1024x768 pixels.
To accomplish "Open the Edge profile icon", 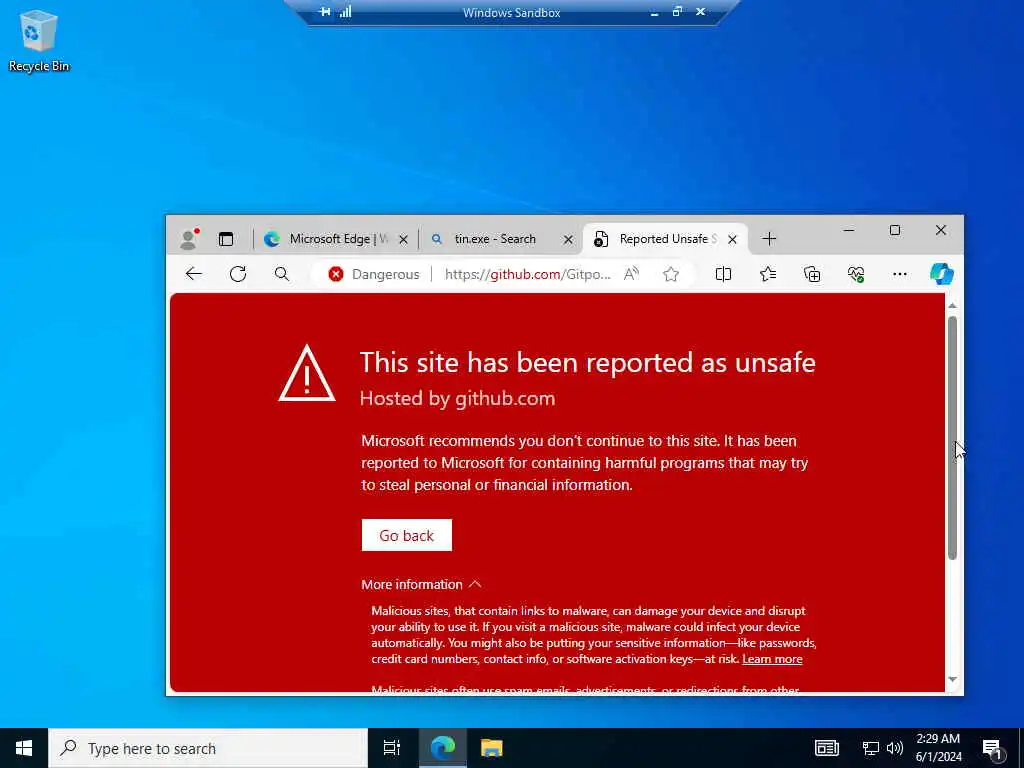I will point(189,239).
